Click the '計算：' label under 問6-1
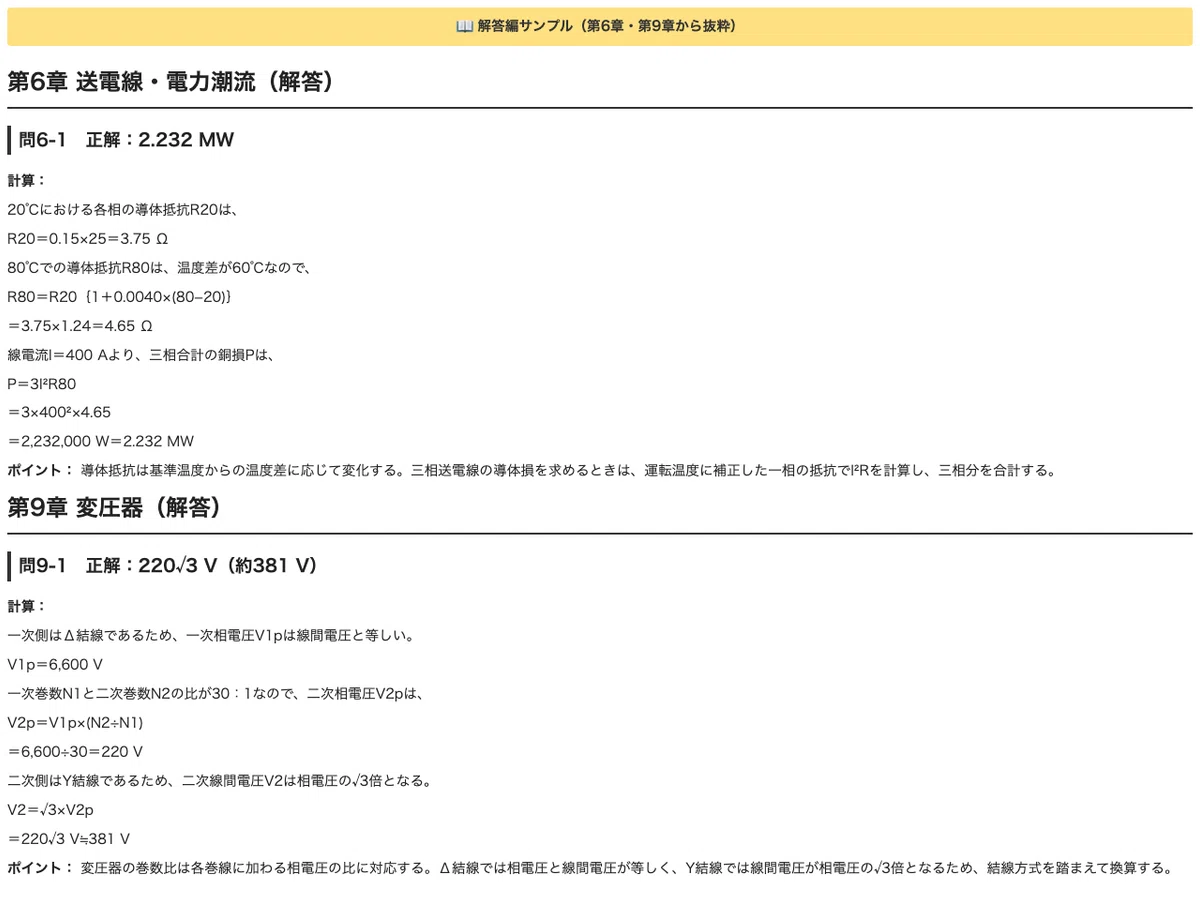The height and width of the screenshot is (920, 1200). pos(27,181)
